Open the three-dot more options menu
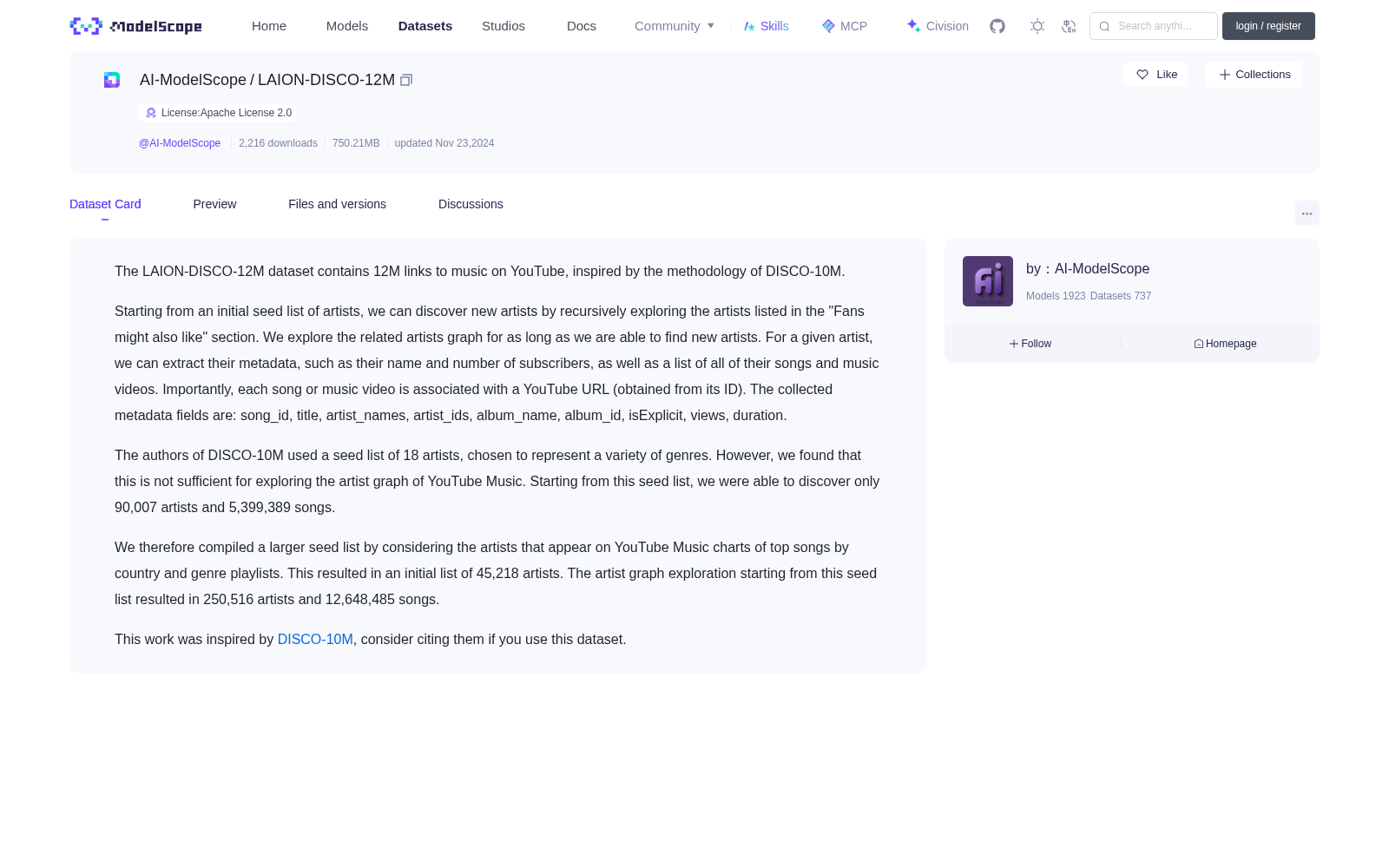This screenshot has height=868, width=1389. click(1307, 213)
